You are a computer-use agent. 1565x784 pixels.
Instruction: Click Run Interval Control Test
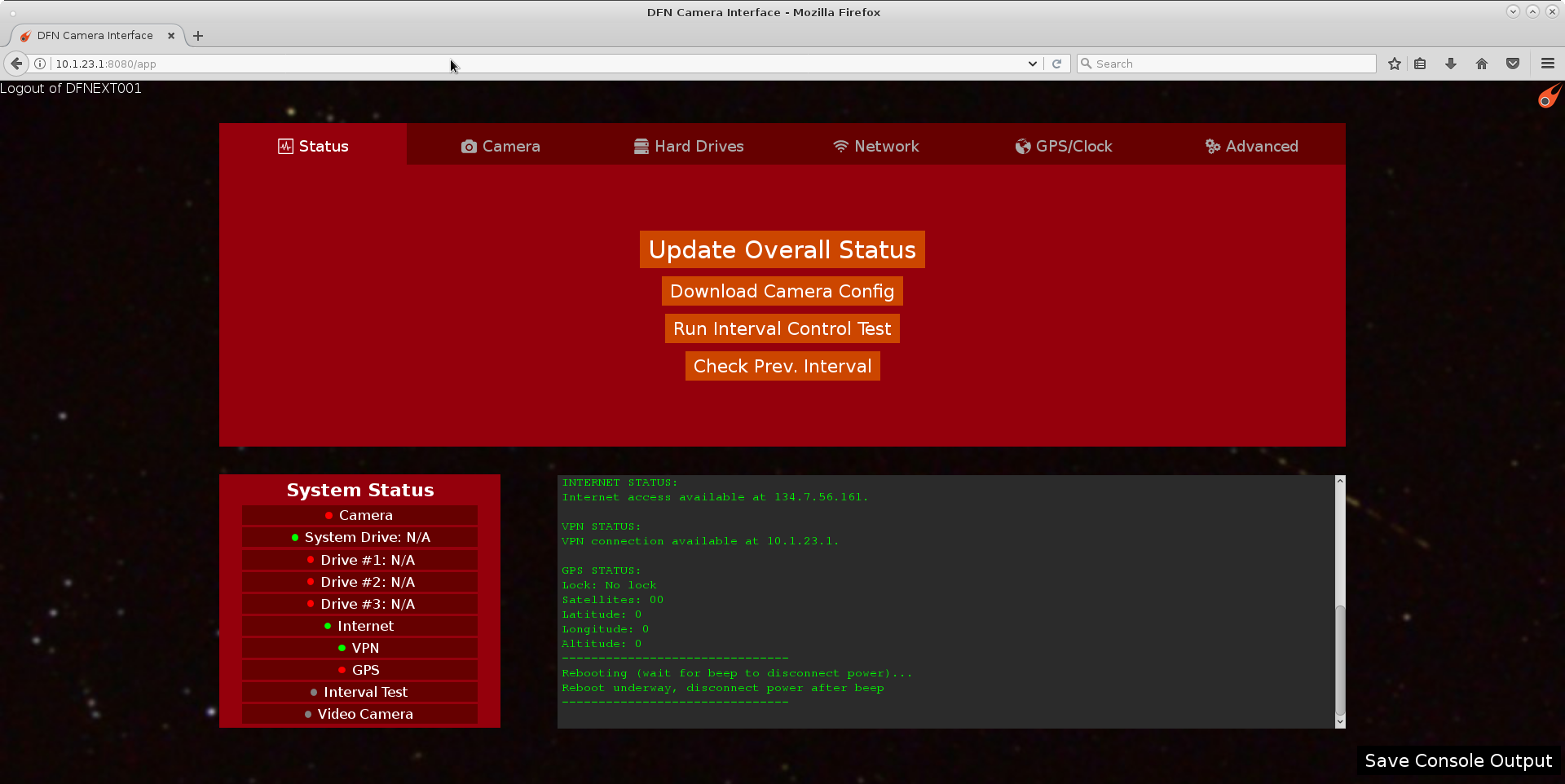[x=782, y=328]
